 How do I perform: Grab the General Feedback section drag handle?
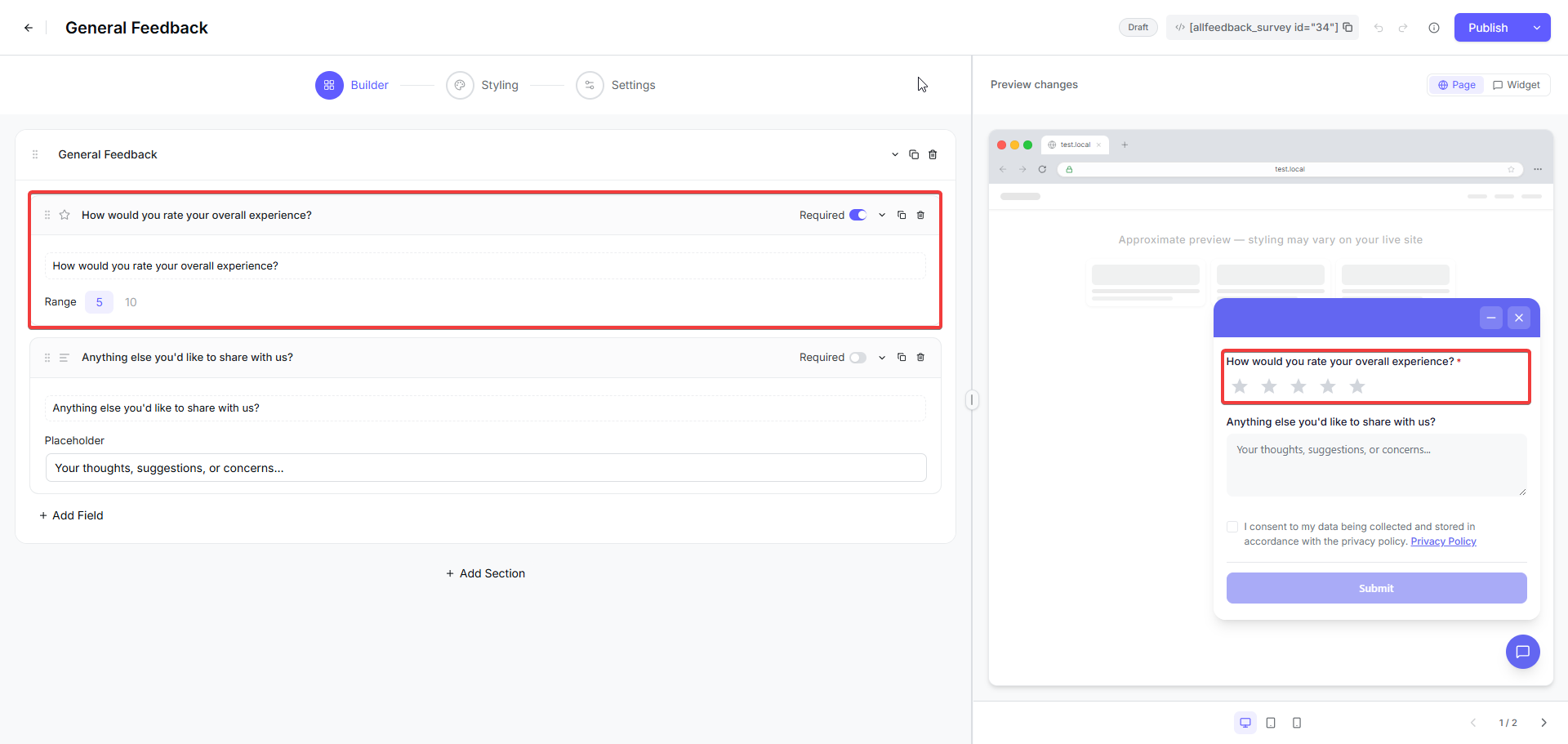[35, 154]
